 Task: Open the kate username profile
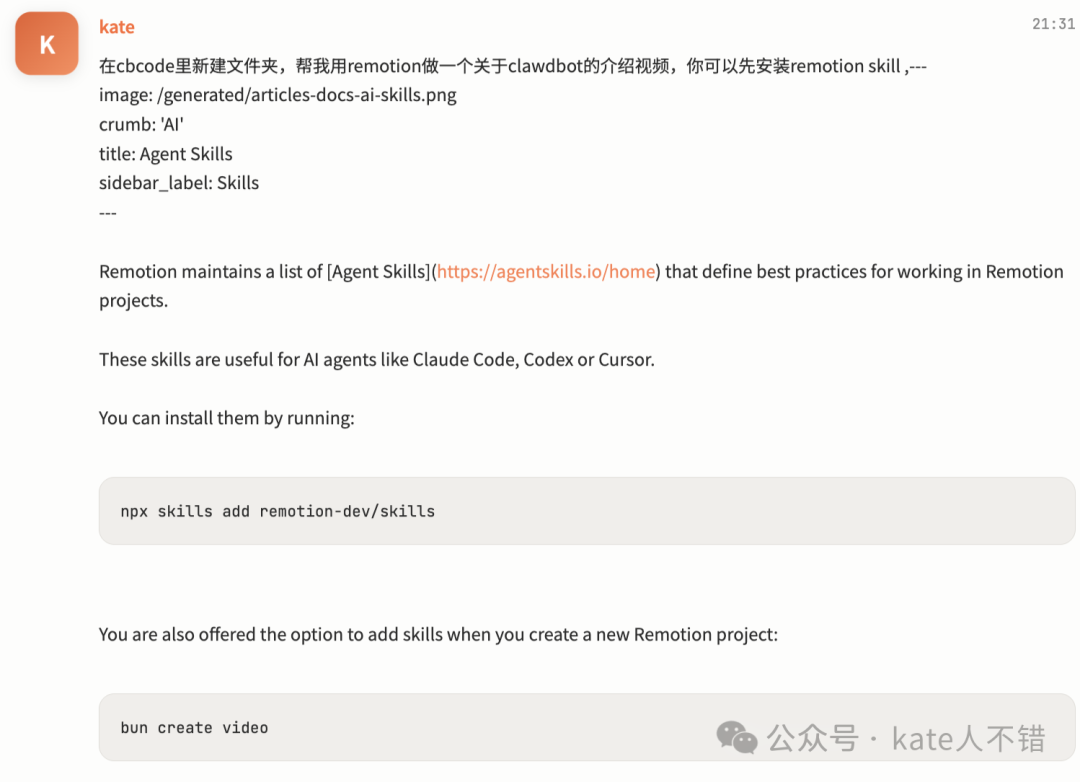point(117,27)
